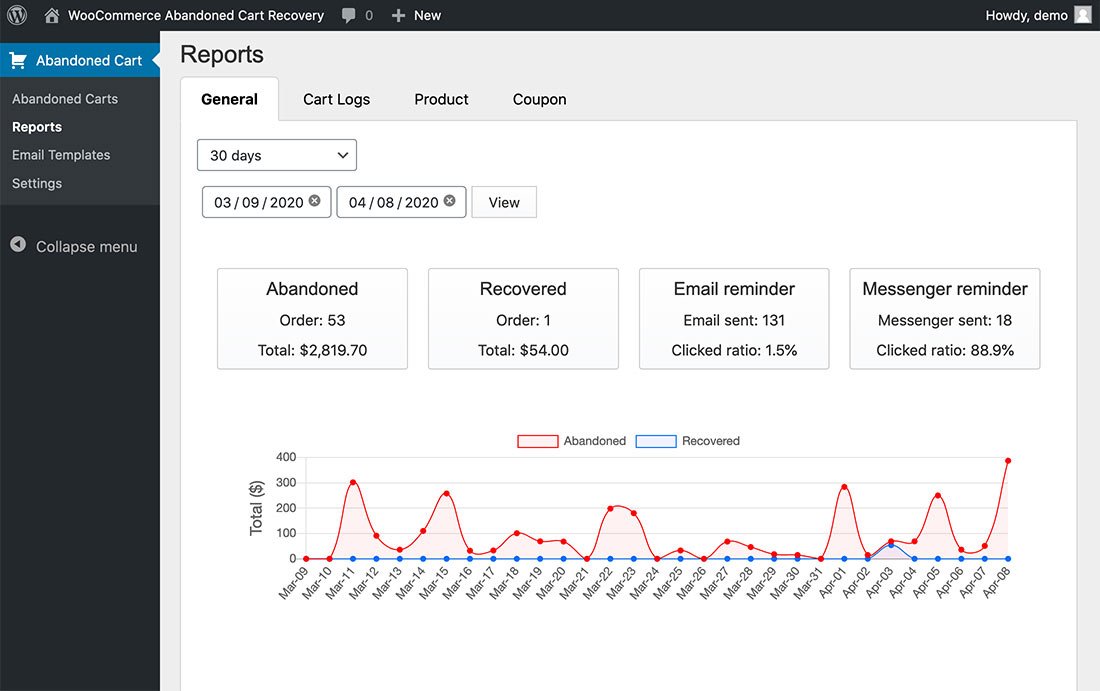Click the Reports page heading
Viewport: 1100px width, 691px height.
[x=222, y=55]
